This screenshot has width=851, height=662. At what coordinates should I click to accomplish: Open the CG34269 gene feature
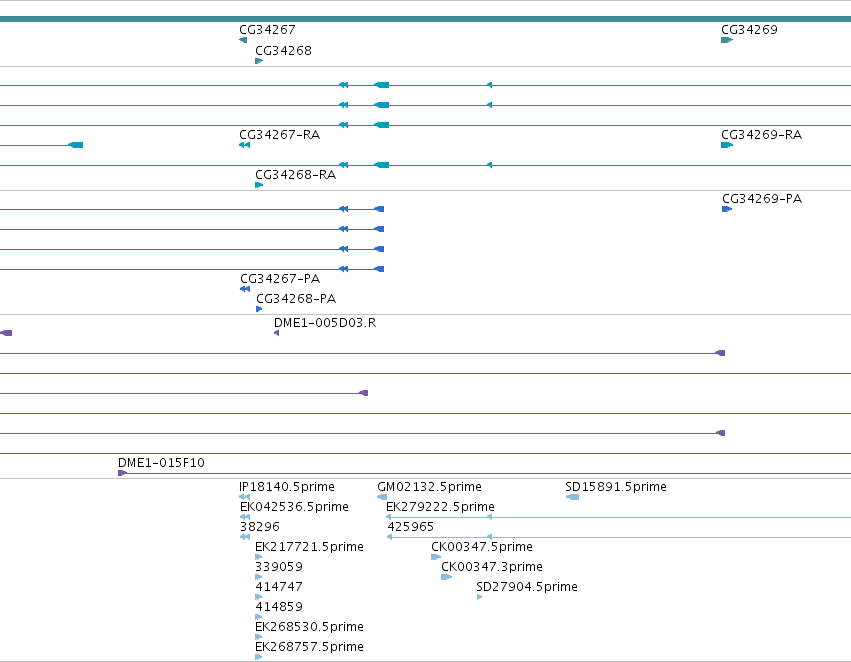point(727,40)
